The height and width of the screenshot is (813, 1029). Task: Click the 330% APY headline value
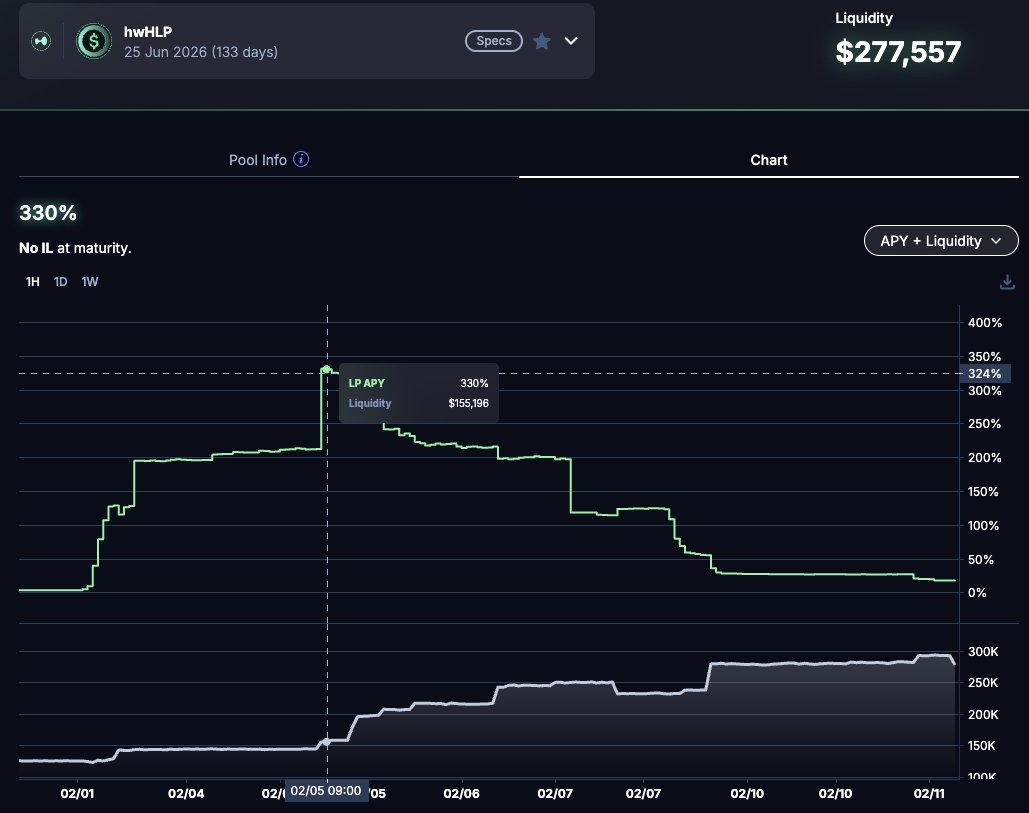(x=48, y=213)
